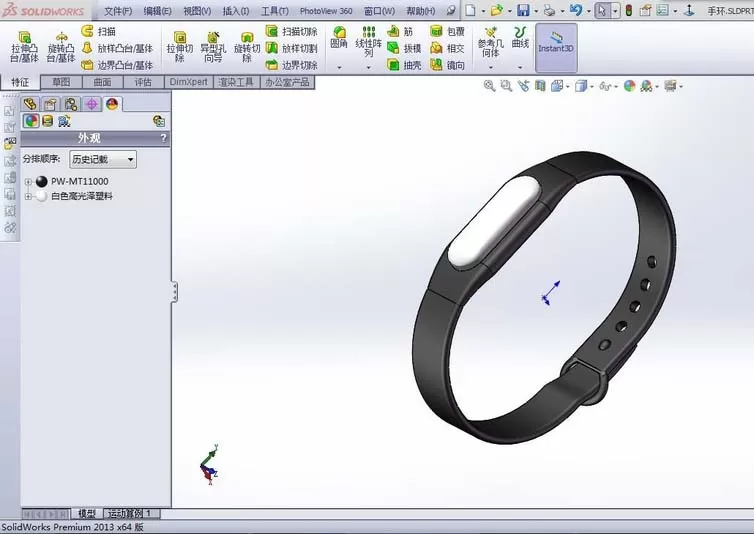Switch to the DimXpert tab
754x534 pixels.
point(188,82)
